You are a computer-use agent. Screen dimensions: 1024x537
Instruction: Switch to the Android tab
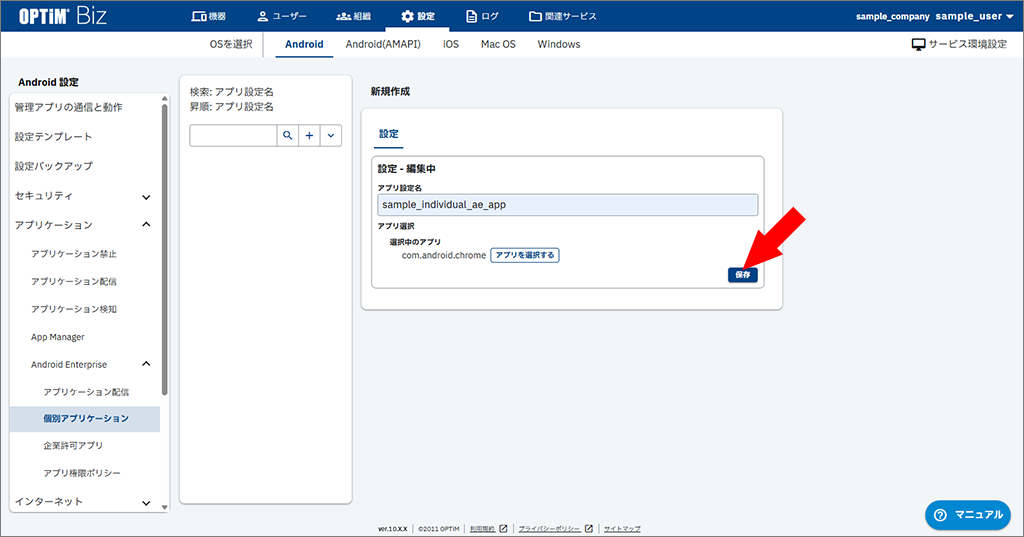[x=304, y=44]
